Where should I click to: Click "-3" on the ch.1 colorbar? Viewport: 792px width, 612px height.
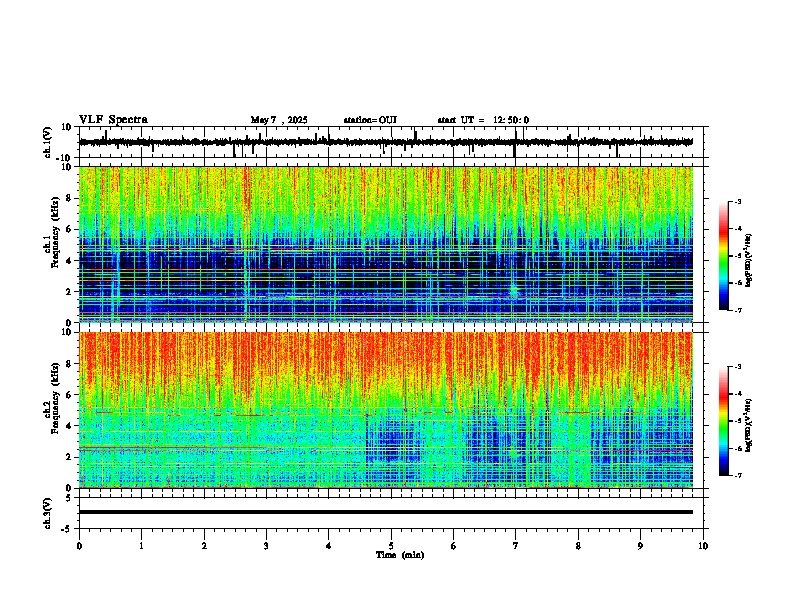coord(737,201)
